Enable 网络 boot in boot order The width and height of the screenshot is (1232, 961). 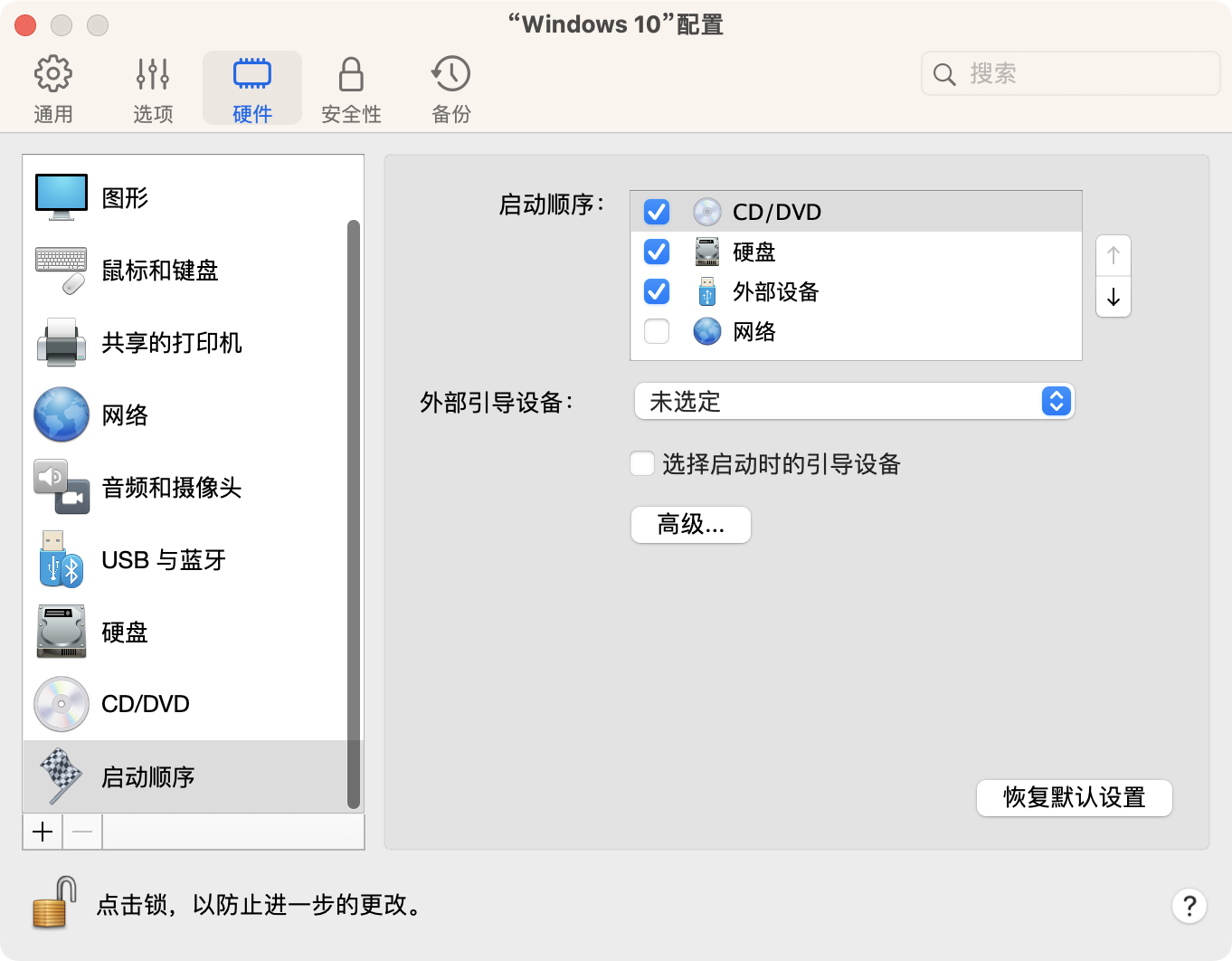(x=657, y=331)
